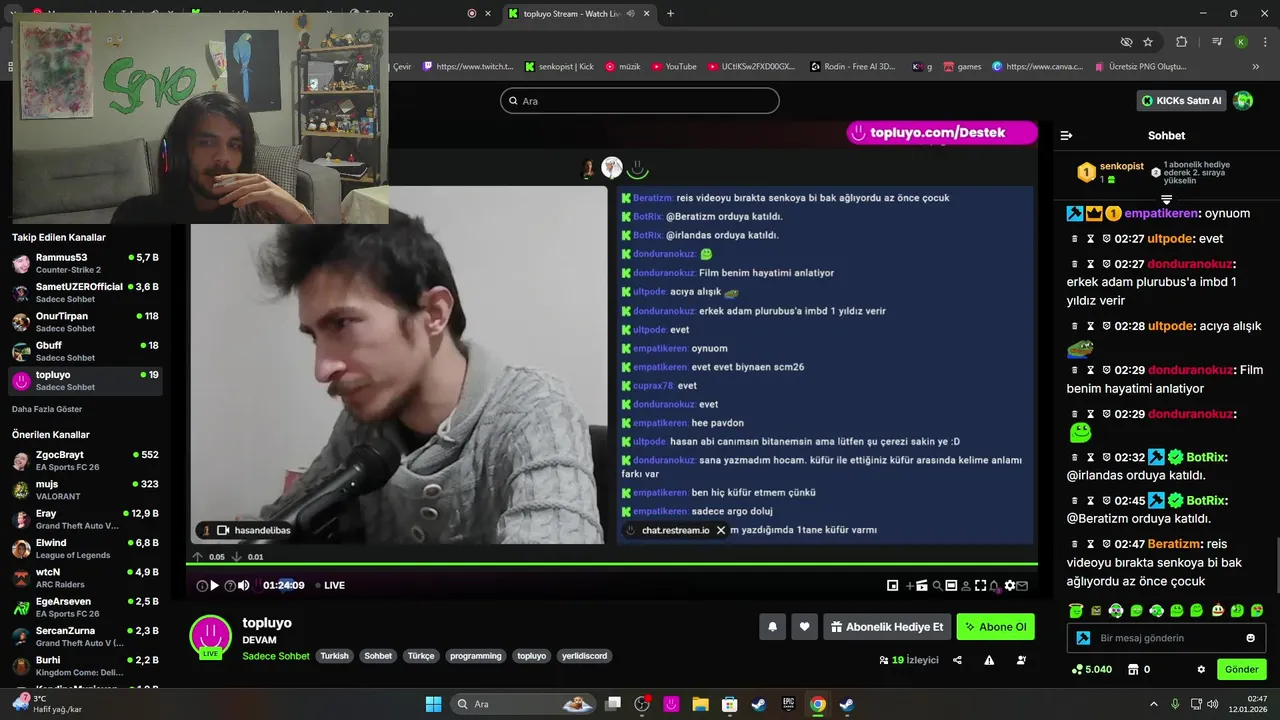Viewport: 1280px width, 720px height.
Task: Open YouTube bookmark
Action: click(x=674, y=67)
